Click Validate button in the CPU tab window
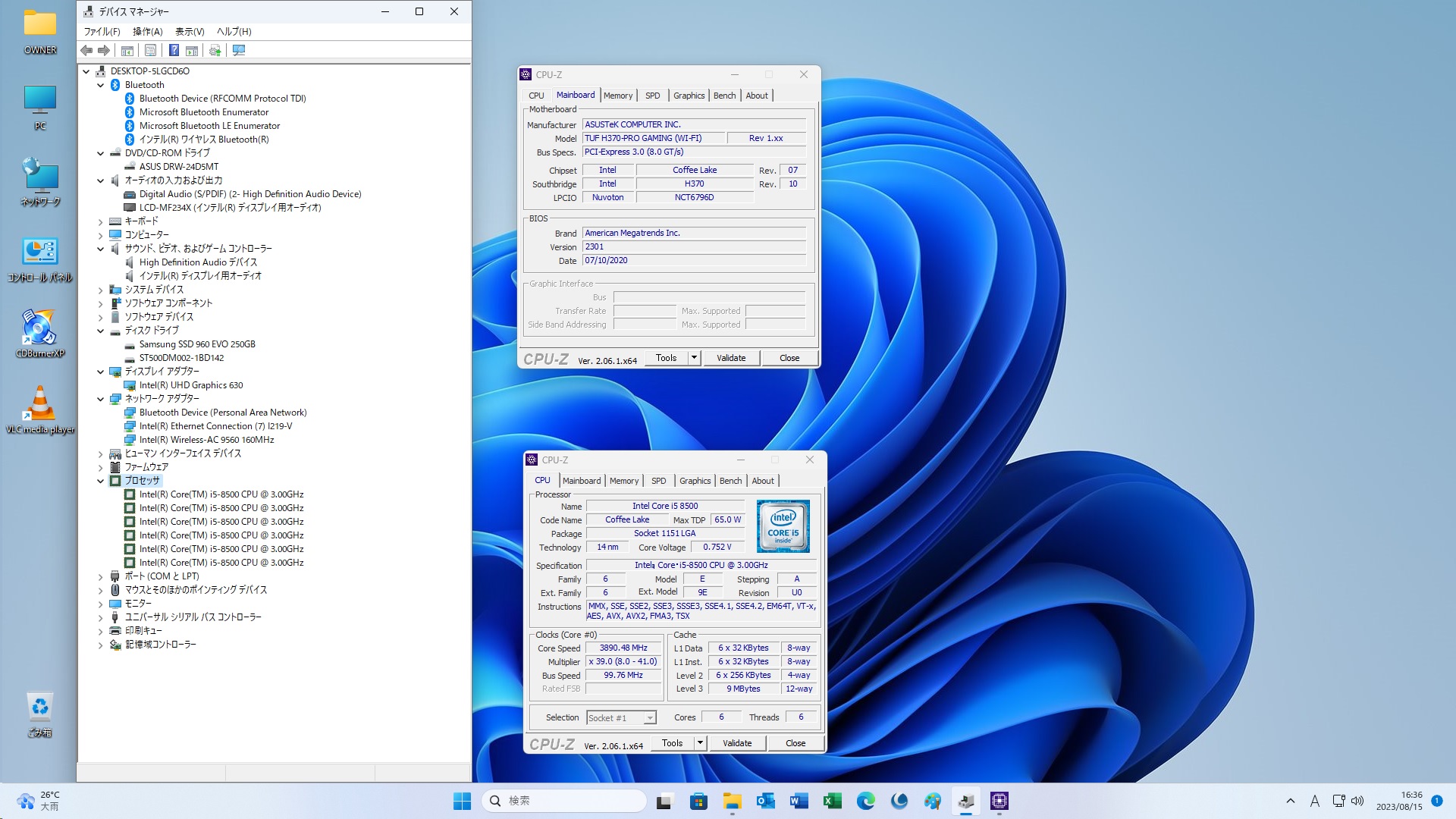Viewport: 1456px width, 819px height. pos(736,743)
